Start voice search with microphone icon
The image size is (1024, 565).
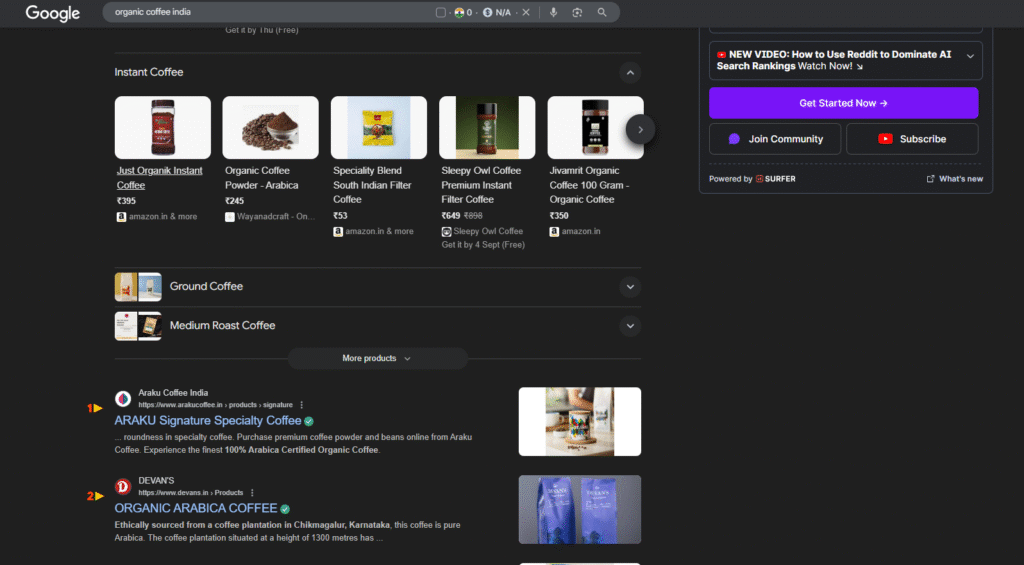(x=553, y=12)
